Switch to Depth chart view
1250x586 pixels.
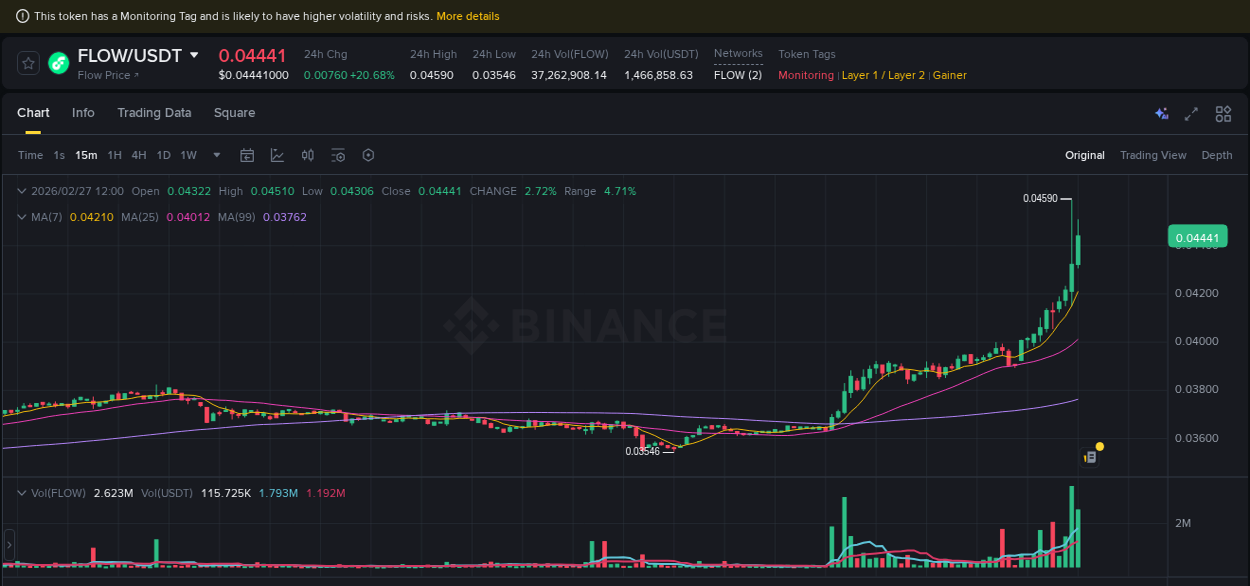pos(1217,155)
